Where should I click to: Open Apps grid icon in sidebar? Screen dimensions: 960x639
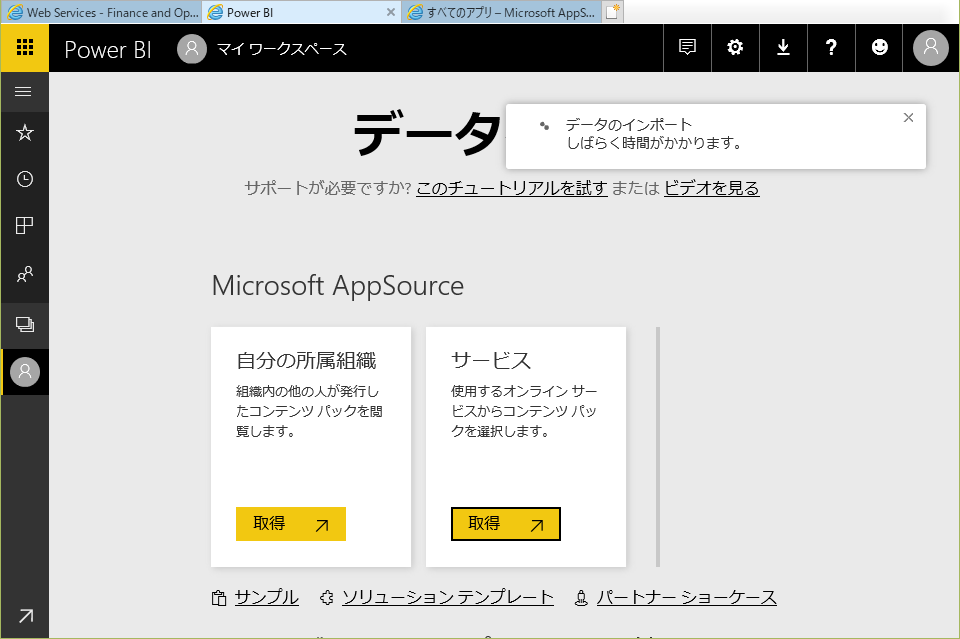24,226
